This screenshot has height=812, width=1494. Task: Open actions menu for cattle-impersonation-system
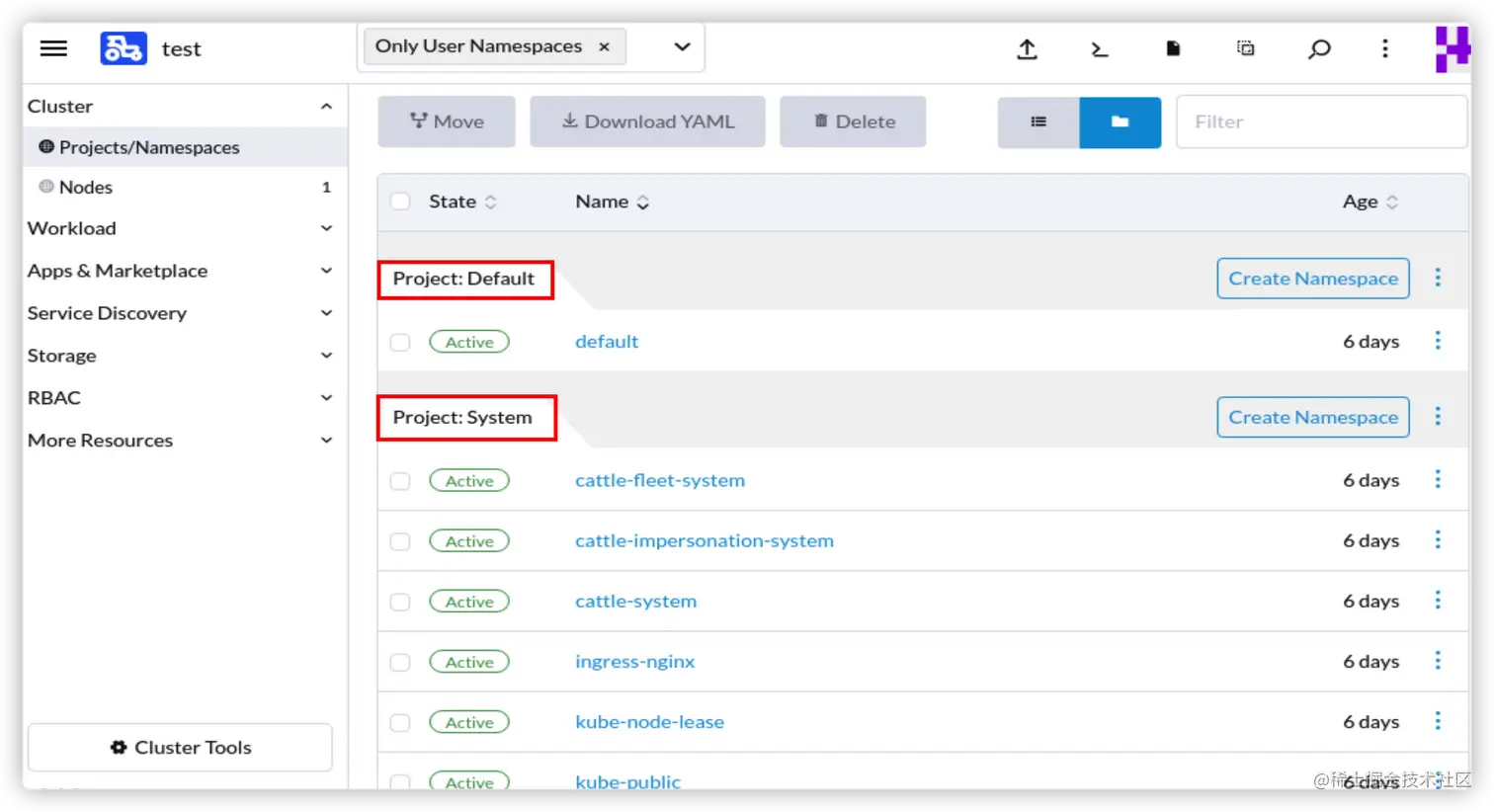(x=1438, y=539)
